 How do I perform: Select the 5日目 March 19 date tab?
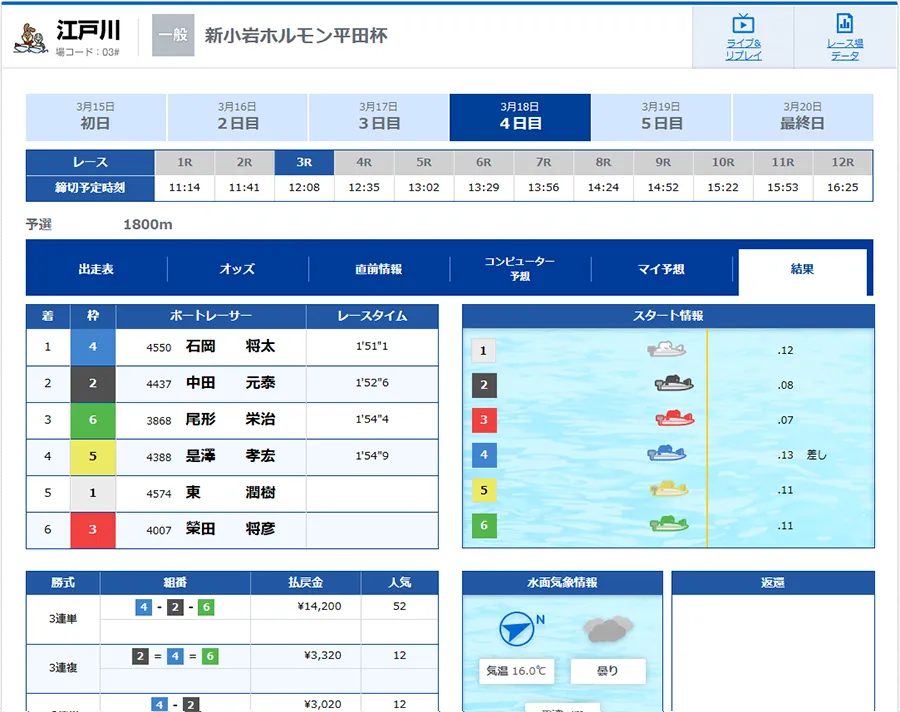click(661, 117)
